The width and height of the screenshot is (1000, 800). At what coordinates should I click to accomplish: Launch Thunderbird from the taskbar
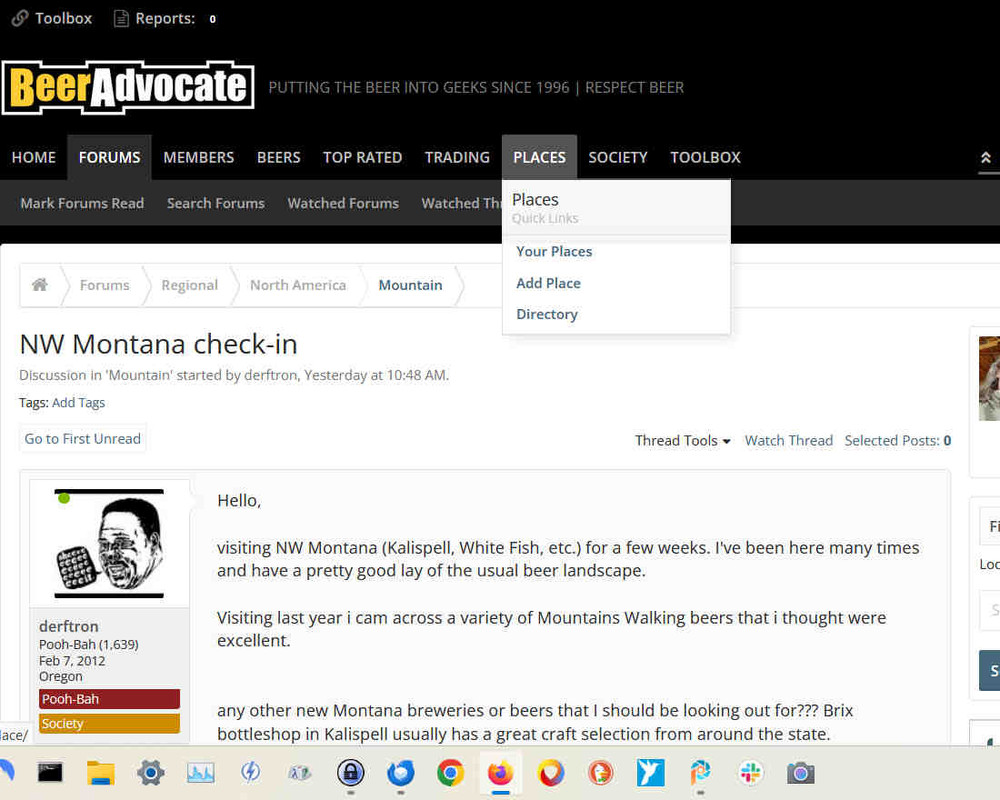[x=401, y=773]
